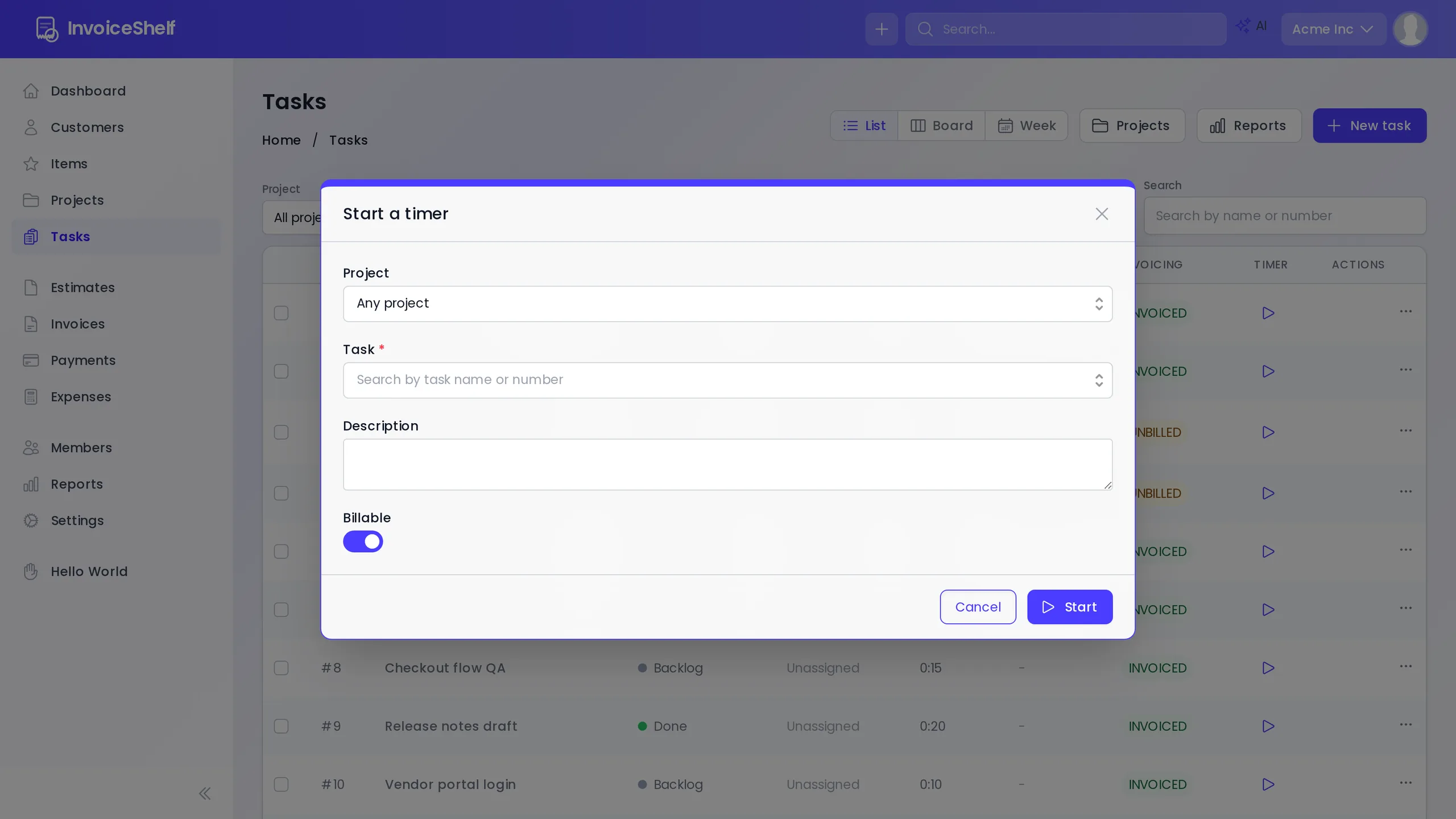This screenshot has width=1456, height=819.
Task: Open the Task search combo box
Action: [x=727, y=380]
